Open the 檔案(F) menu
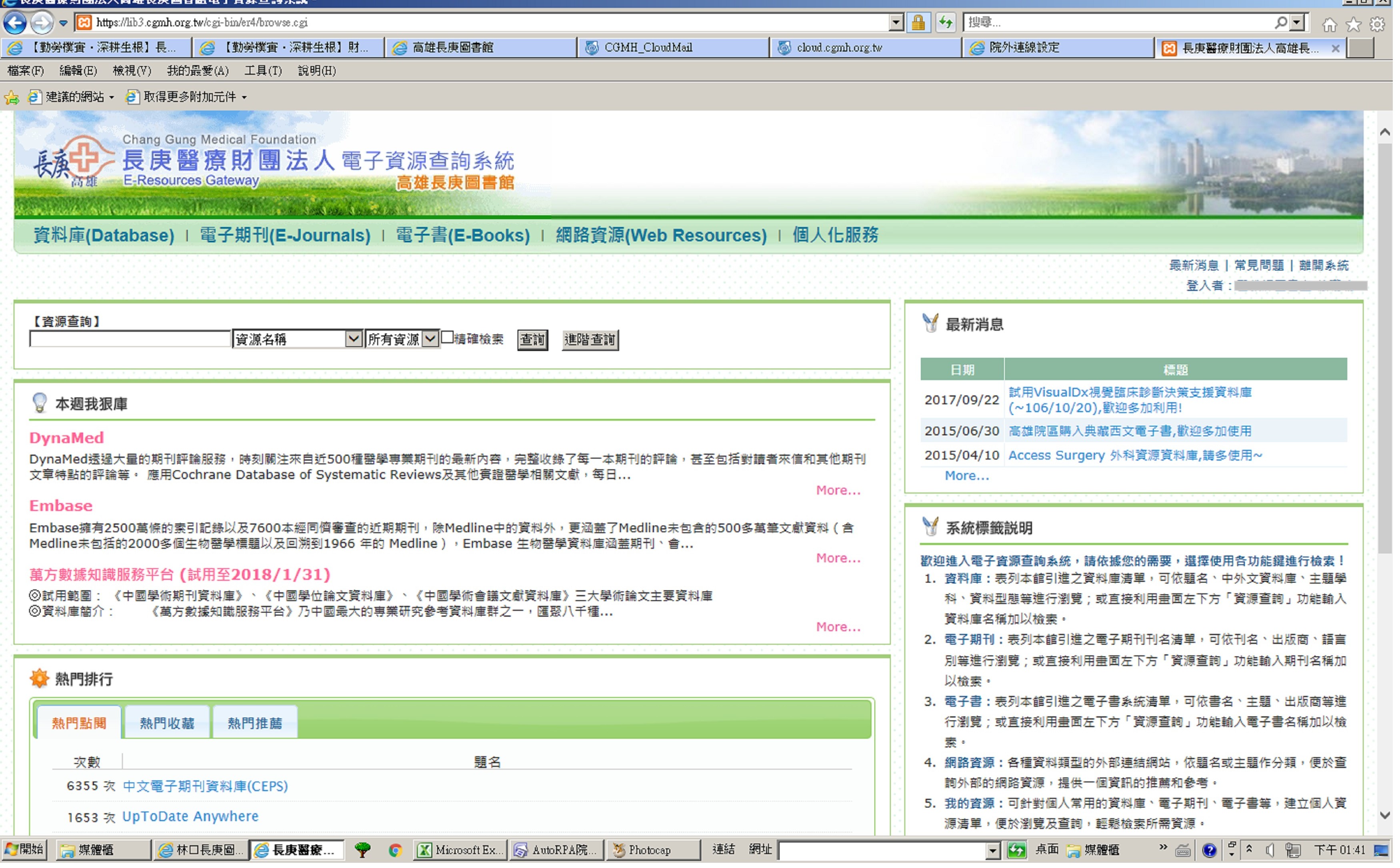The width and height of the screenshot is (1400, 868). pyautogui.click(x=26, y=71)
